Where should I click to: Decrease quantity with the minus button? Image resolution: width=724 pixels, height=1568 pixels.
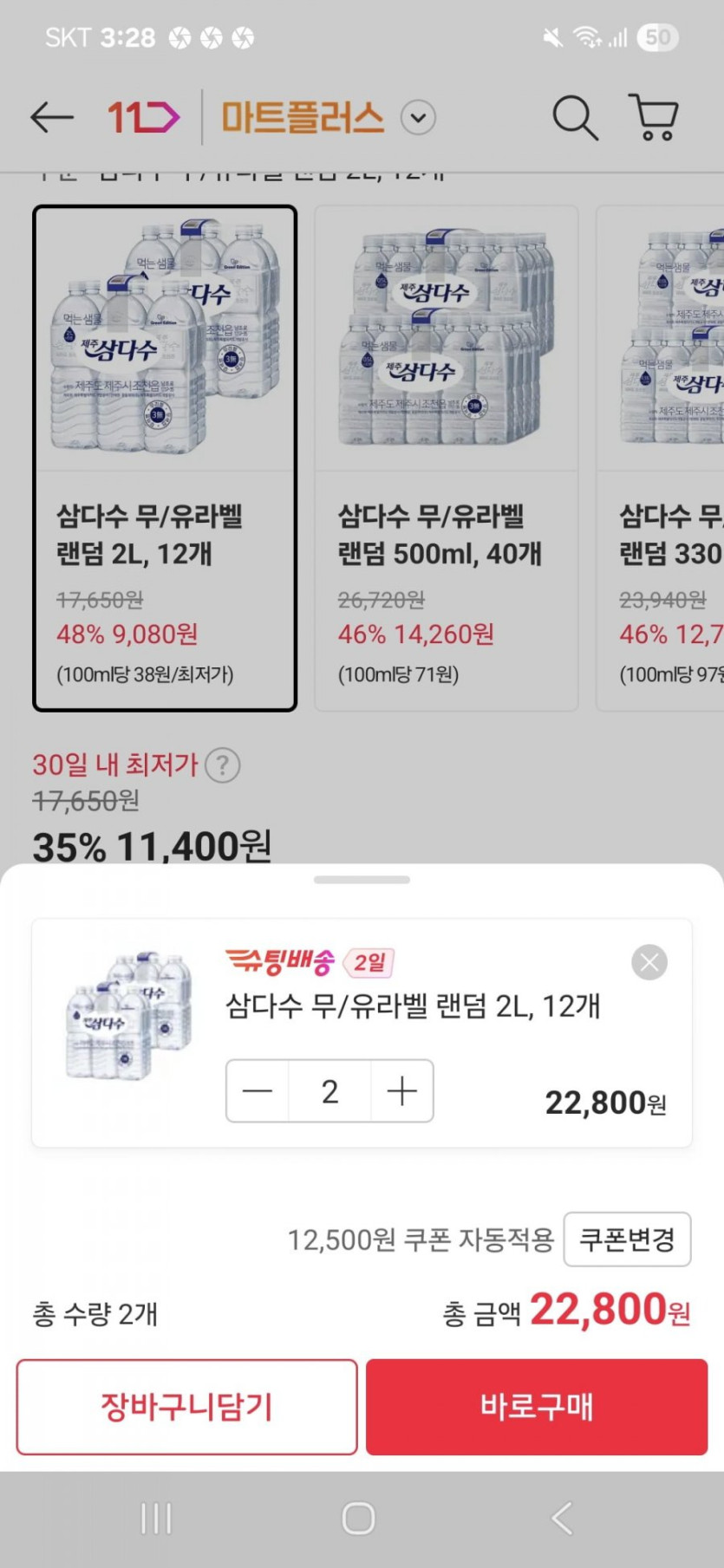[258, 1091]
